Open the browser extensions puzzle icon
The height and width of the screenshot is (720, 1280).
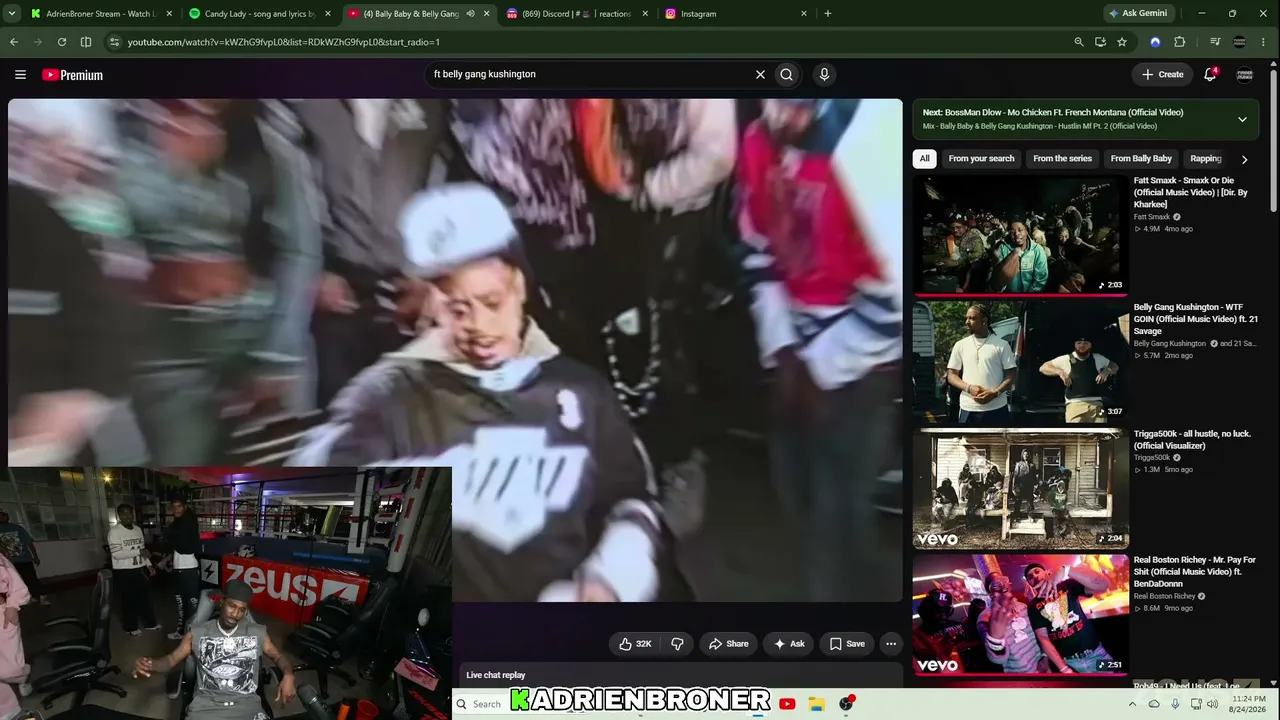[x=1179, y=42]
